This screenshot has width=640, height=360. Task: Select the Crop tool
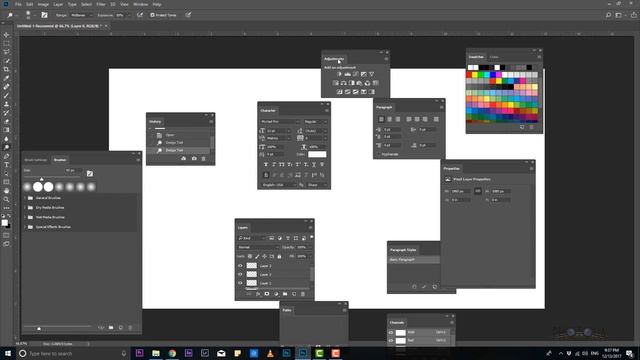7,69
